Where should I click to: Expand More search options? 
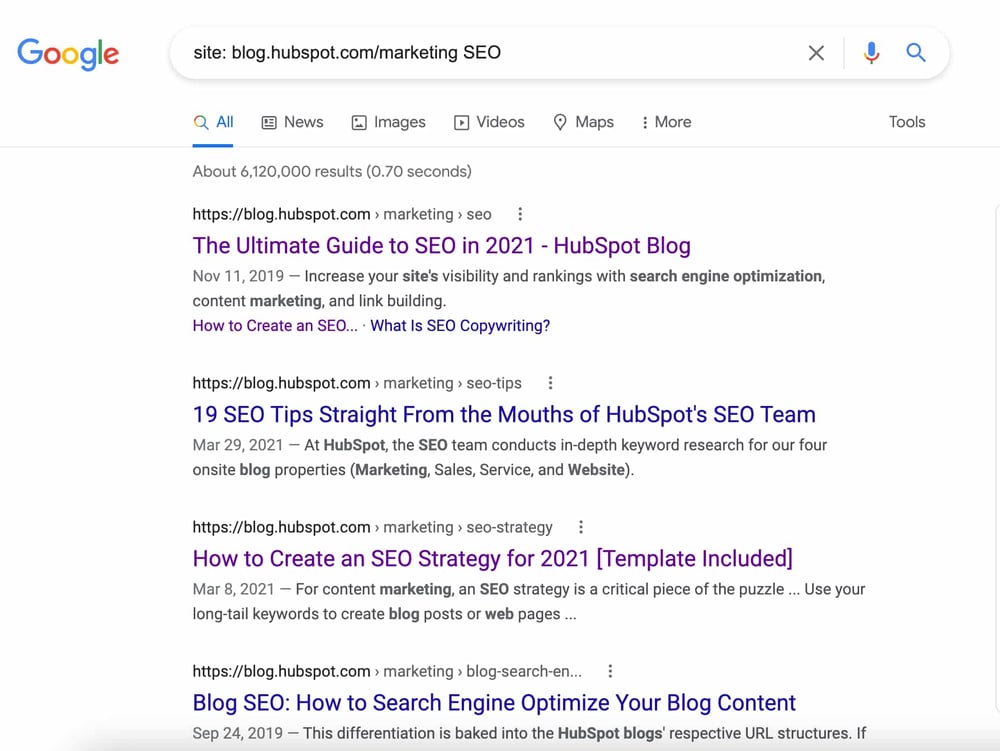pyautogui.click(x=666, y=122)
